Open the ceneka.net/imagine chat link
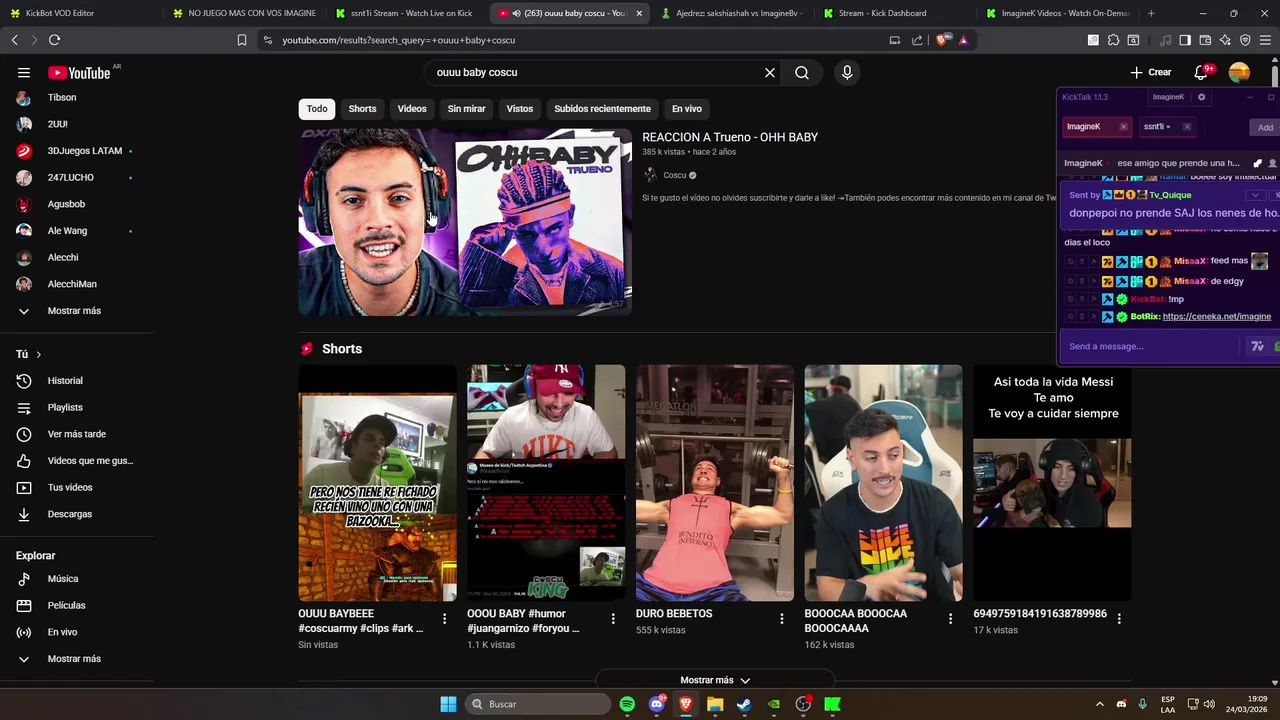Viewport: 1280px width, 720px height. pos(1217,317)
